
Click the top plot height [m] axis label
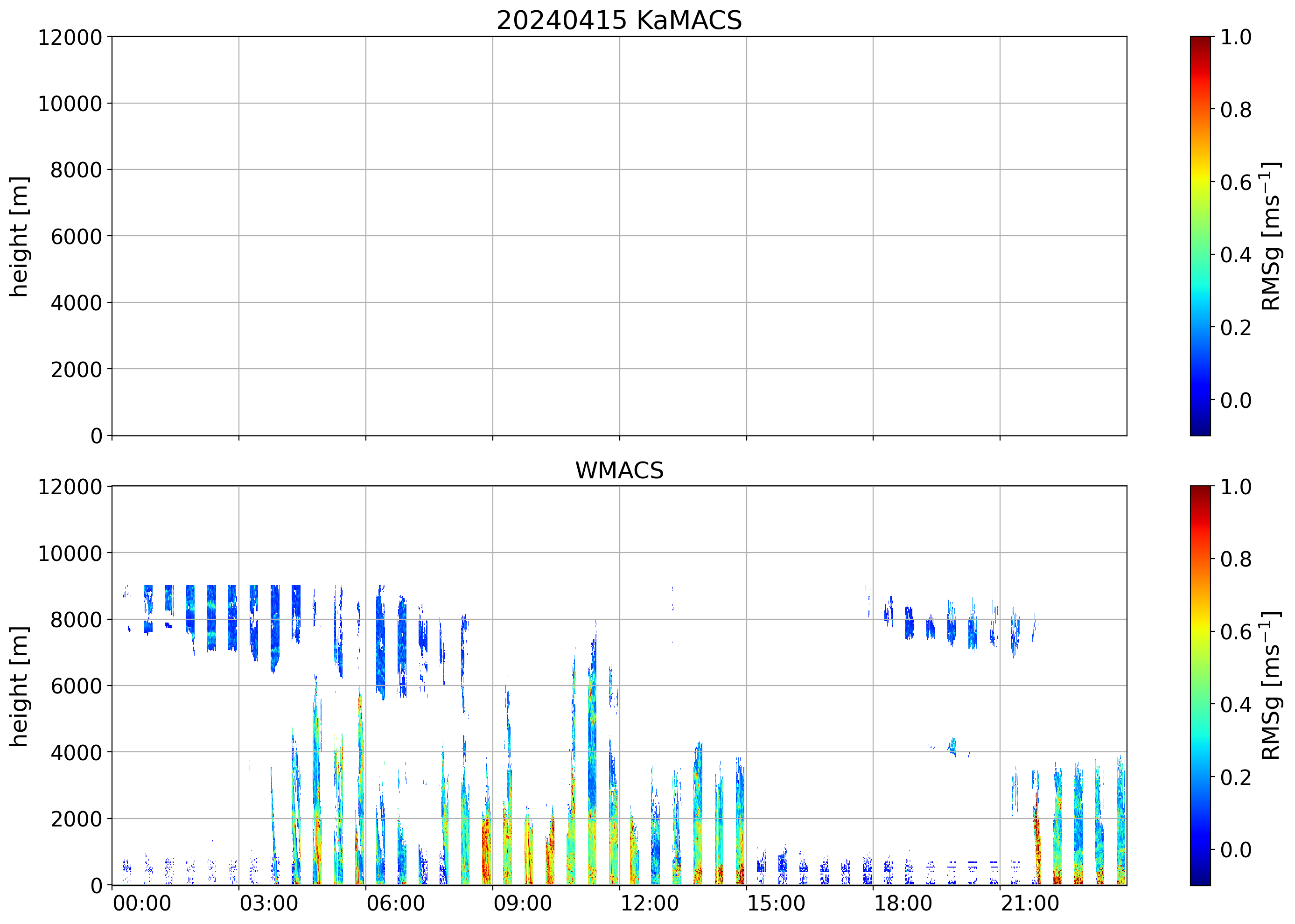coord(19,236)
